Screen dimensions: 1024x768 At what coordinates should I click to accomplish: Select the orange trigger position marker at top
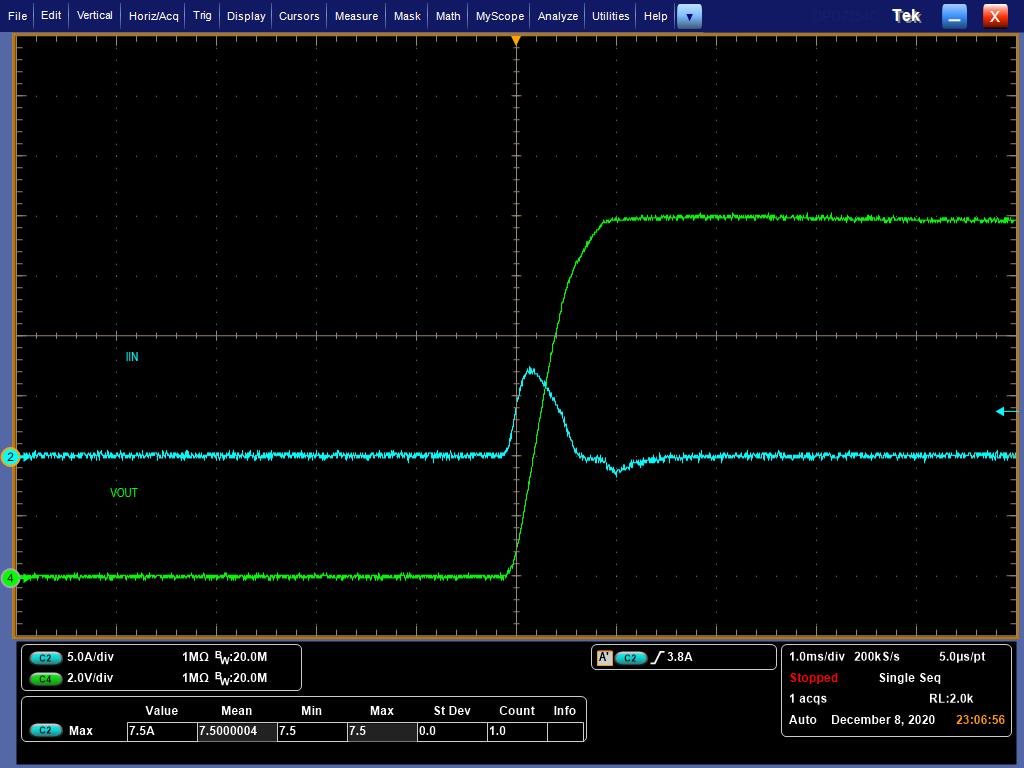[516, 40]
